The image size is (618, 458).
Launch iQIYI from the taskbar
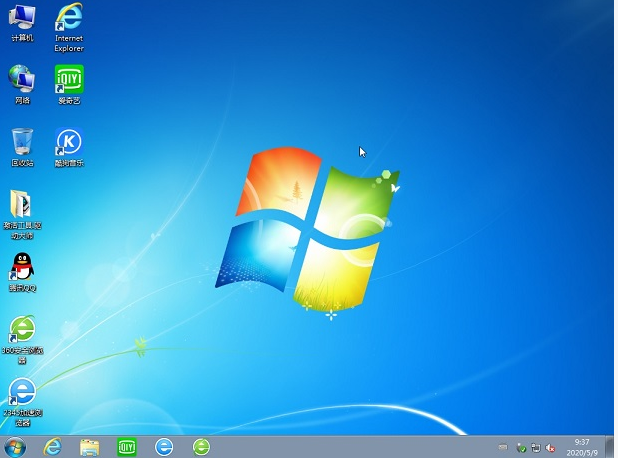click(127, 447)
